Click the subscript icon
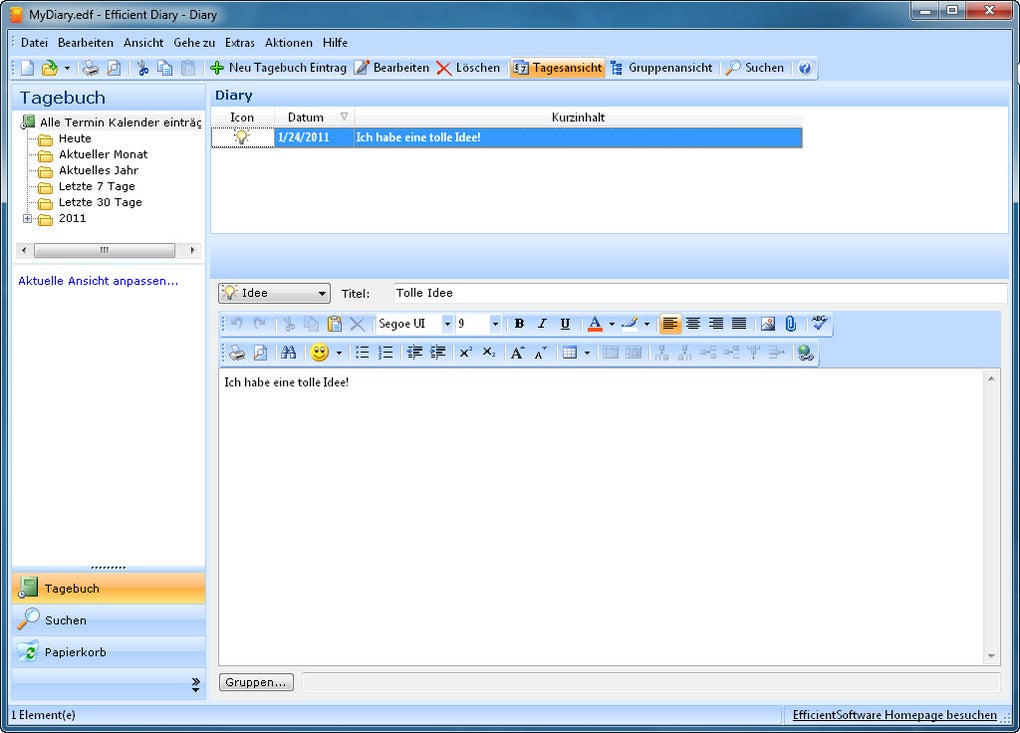 click(489, 353)
